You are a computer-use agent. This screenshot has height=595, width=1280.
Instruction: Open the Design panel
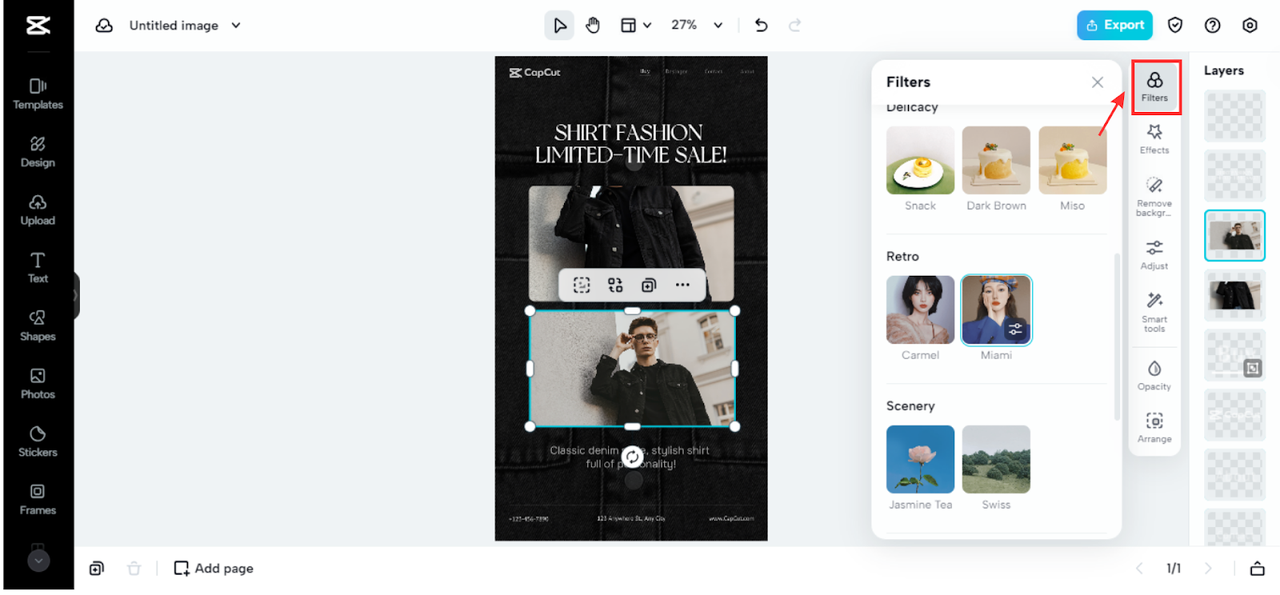click(38, 152)
